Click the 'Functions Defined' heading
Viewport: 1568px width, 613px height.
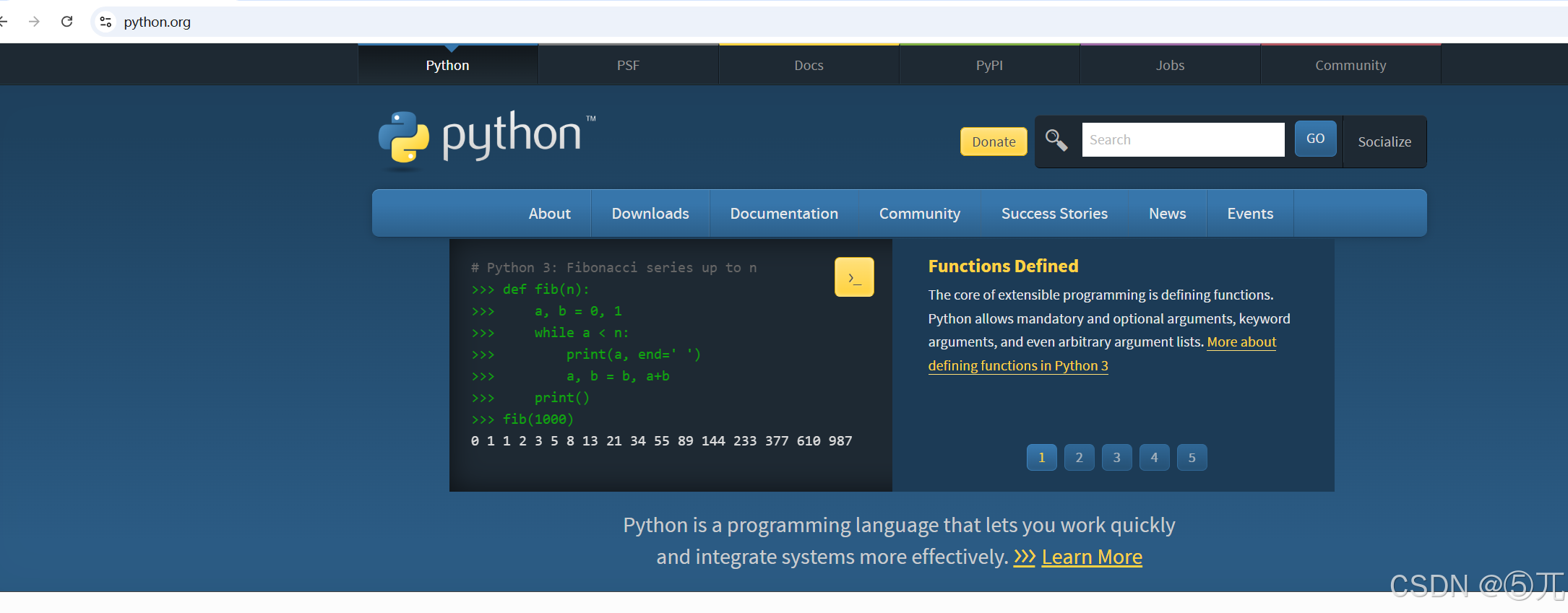[1003, 266]
